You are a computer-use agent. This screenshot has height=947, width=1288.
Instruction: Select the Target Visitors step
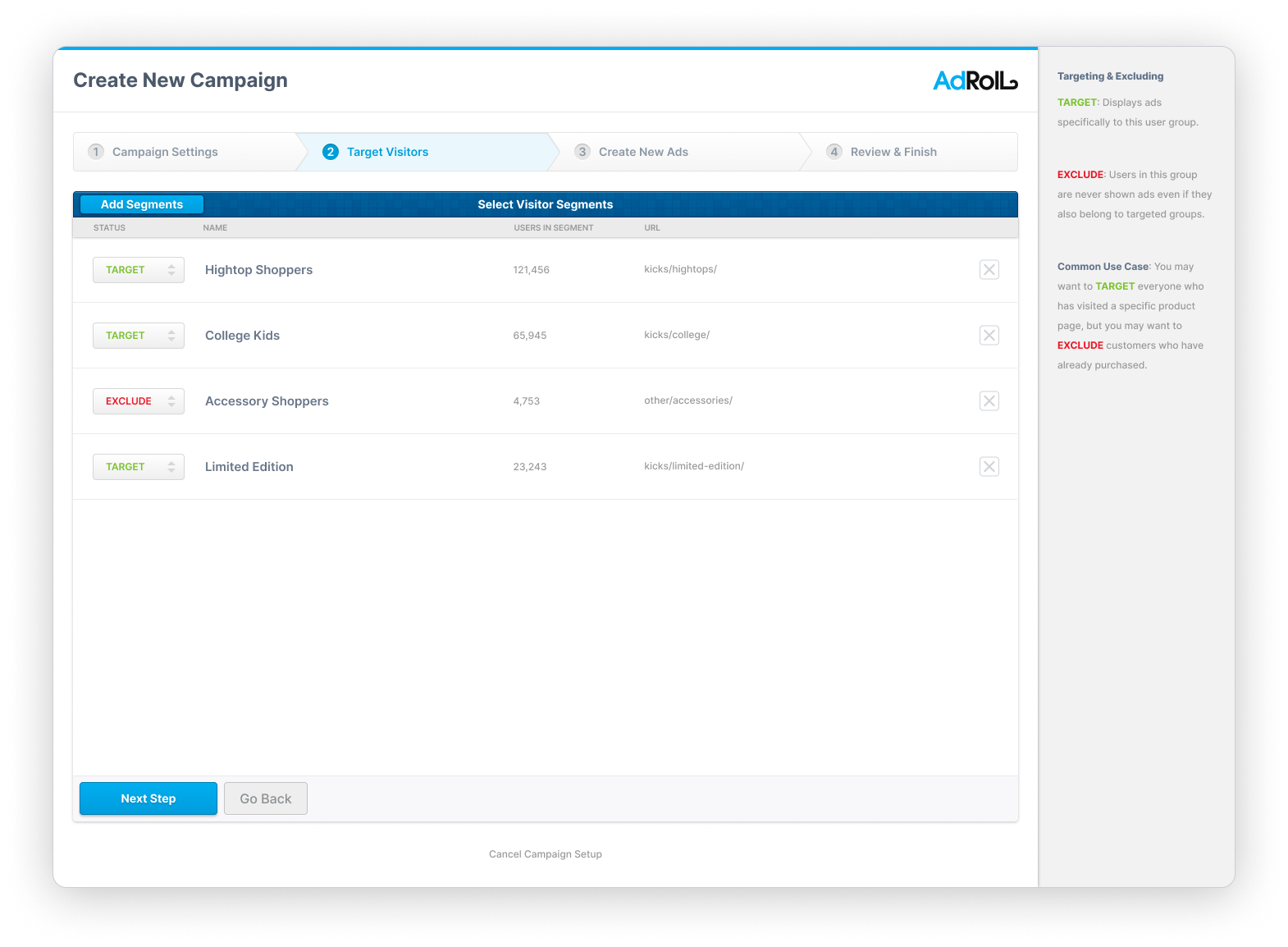click(x=387, y=152)
